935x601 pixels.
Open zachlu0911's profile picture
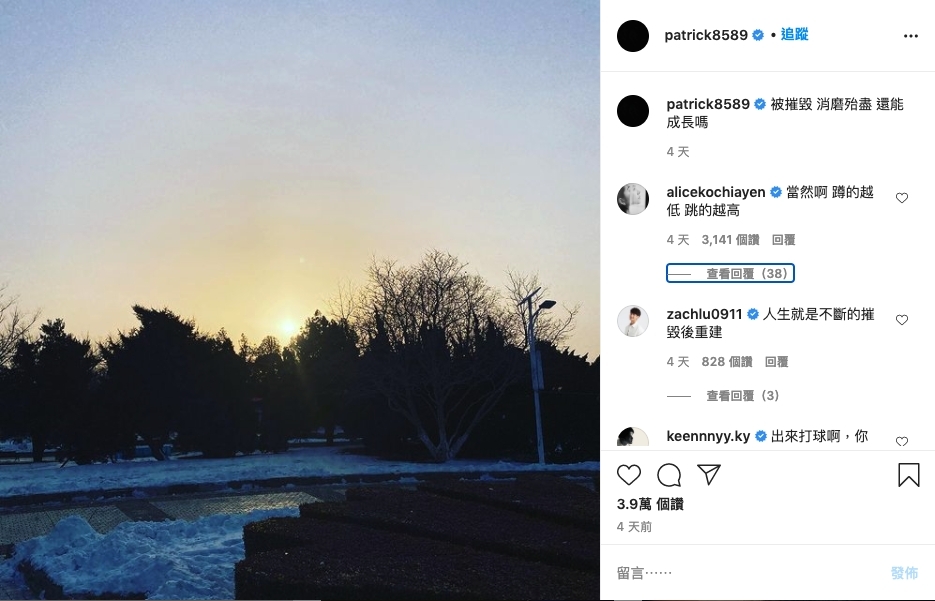[x=633, y=321]
